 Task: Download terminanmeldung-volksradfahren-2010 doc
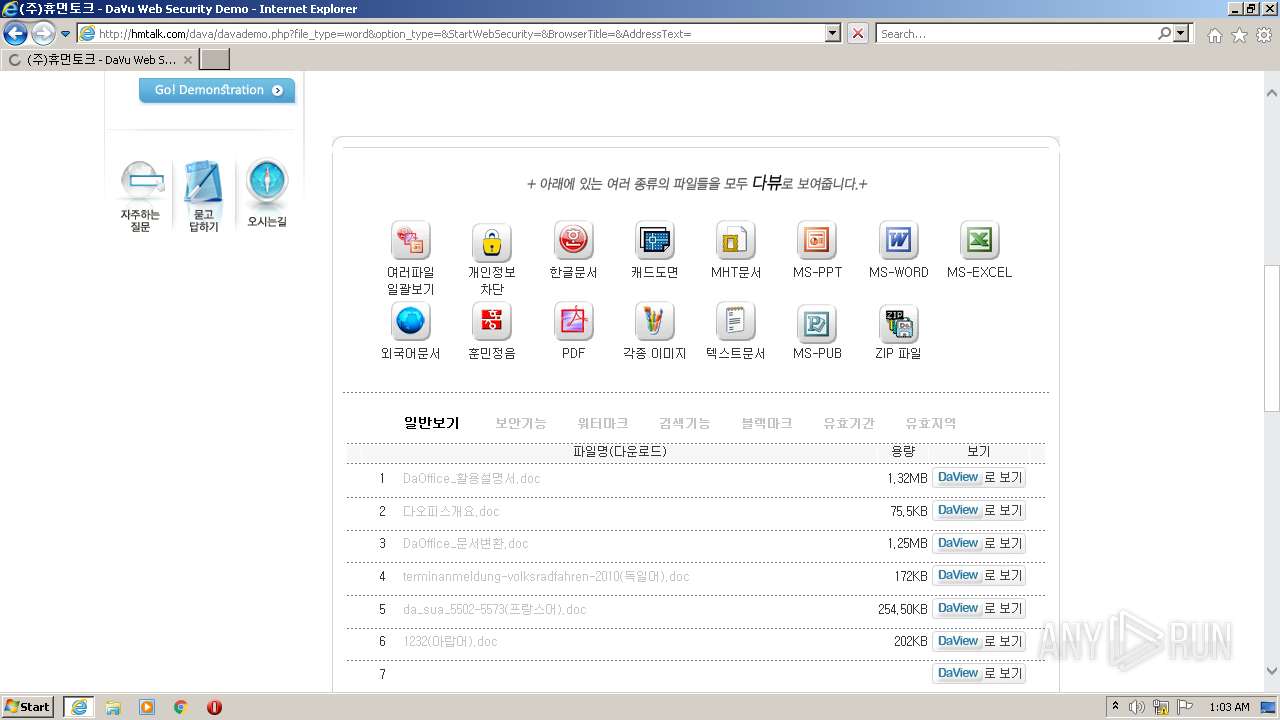click(546, 577)
